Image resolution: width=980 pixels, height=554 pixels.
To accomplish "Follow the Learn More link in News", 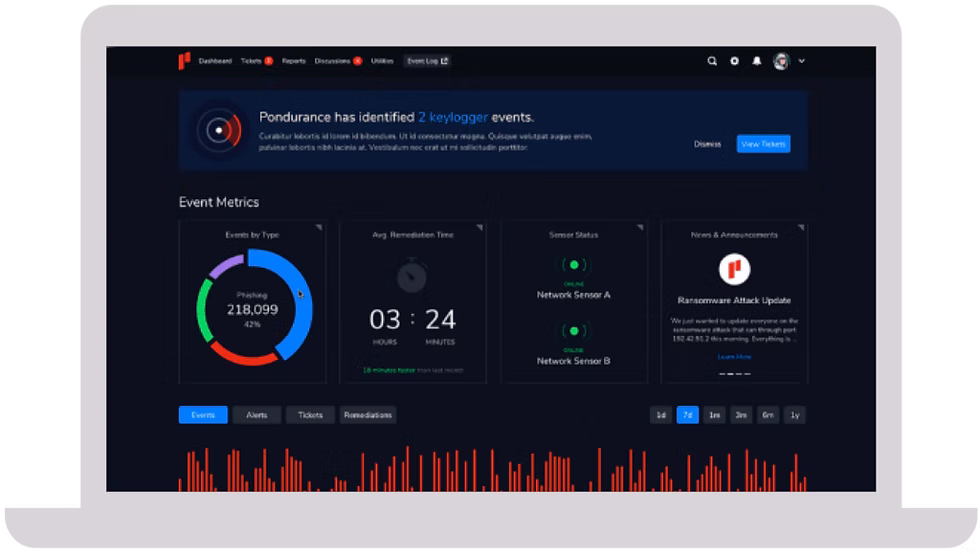I will [734, 357].
